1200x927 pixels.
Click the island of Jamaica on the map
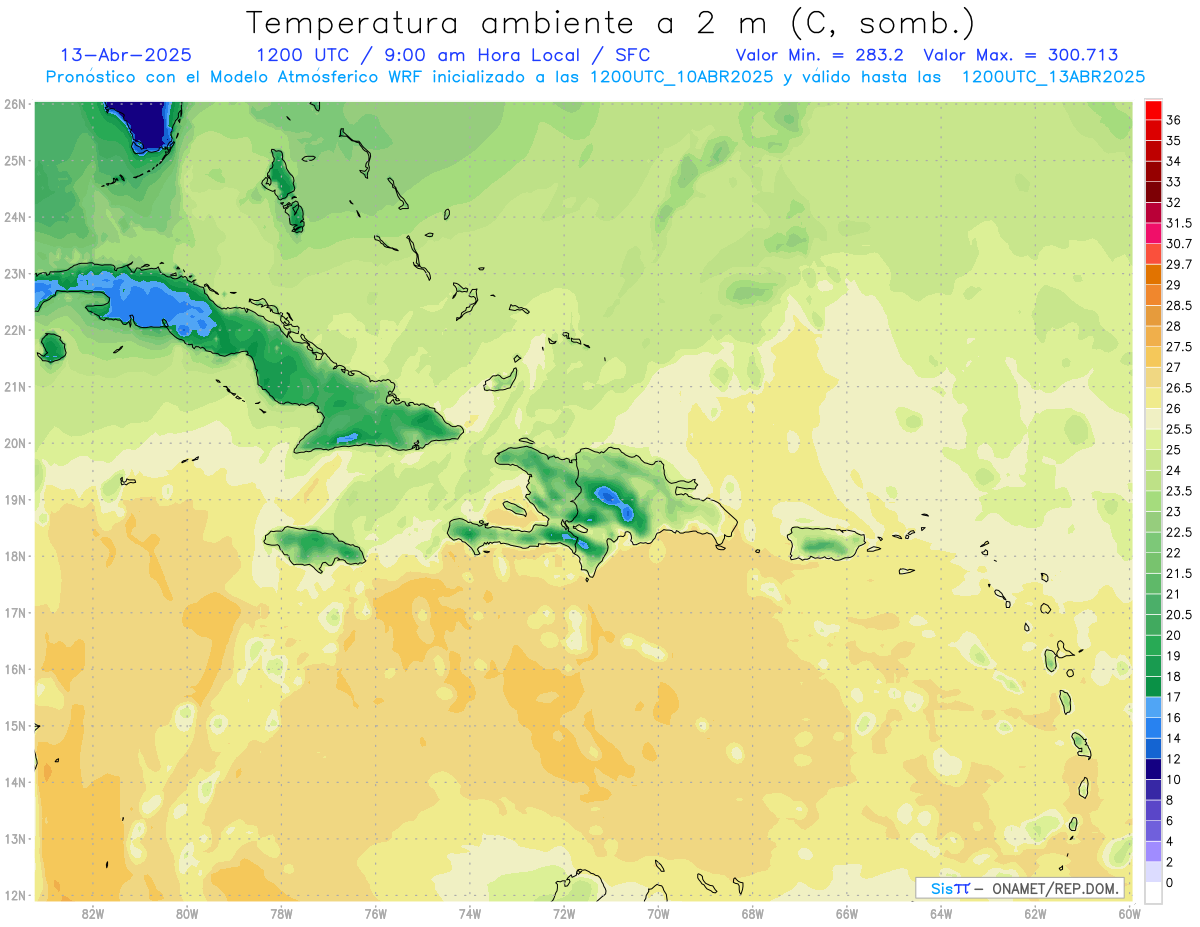pyautogui.click(x=314, y=547)
